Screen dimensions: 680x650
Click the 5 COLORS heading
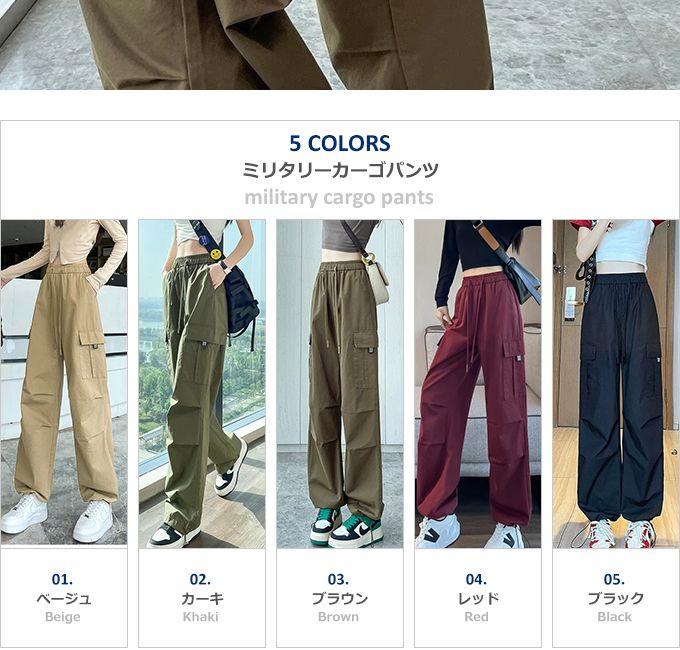coord(340,144)
